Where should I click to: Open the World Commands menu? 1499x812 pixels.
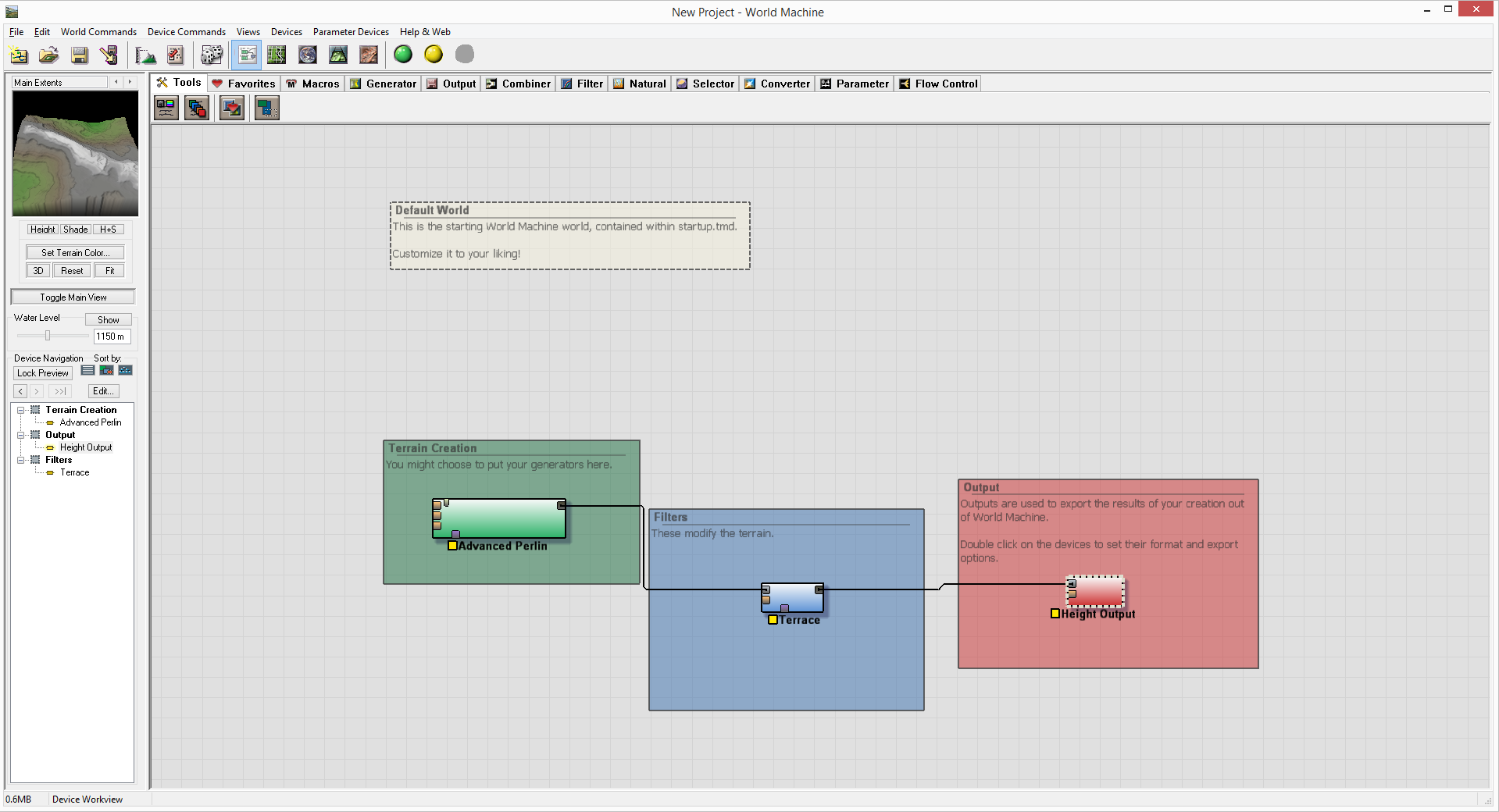[x=98, y=32]
